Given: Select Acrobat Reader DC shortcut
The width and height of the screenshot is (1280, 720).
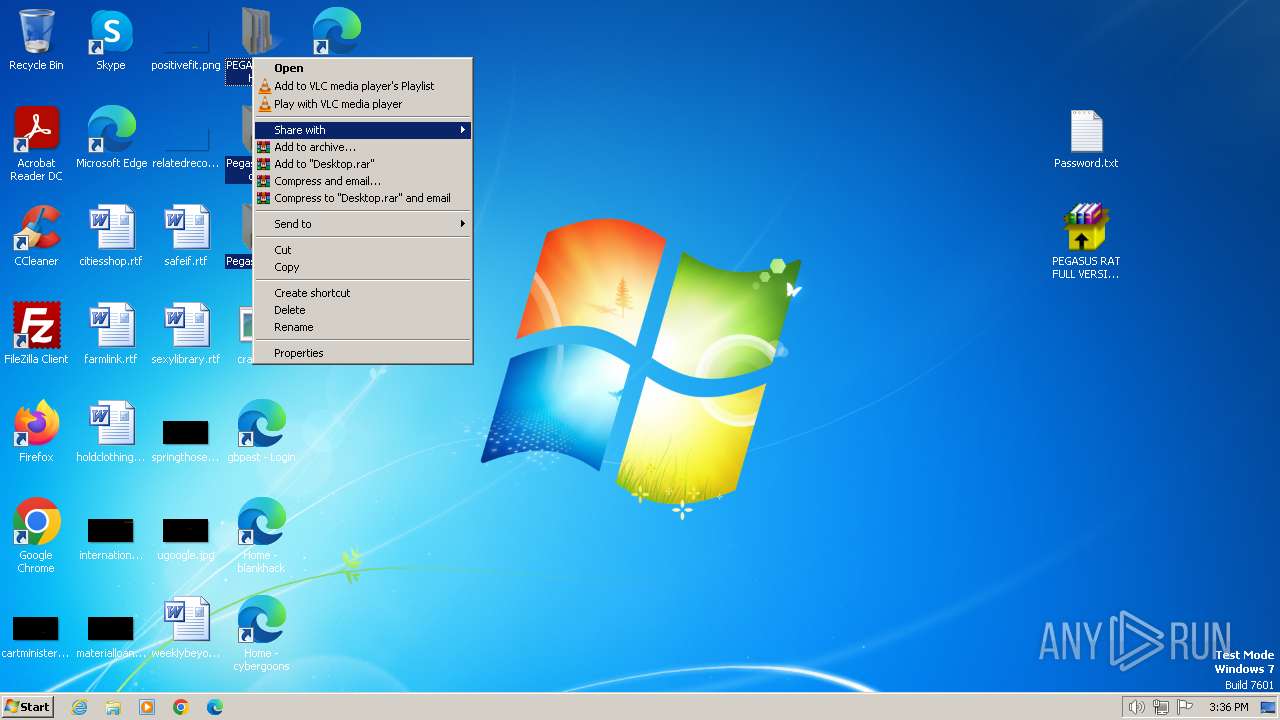Looking at the screenshot, I should pyautogui.click(x=36, y=144).
